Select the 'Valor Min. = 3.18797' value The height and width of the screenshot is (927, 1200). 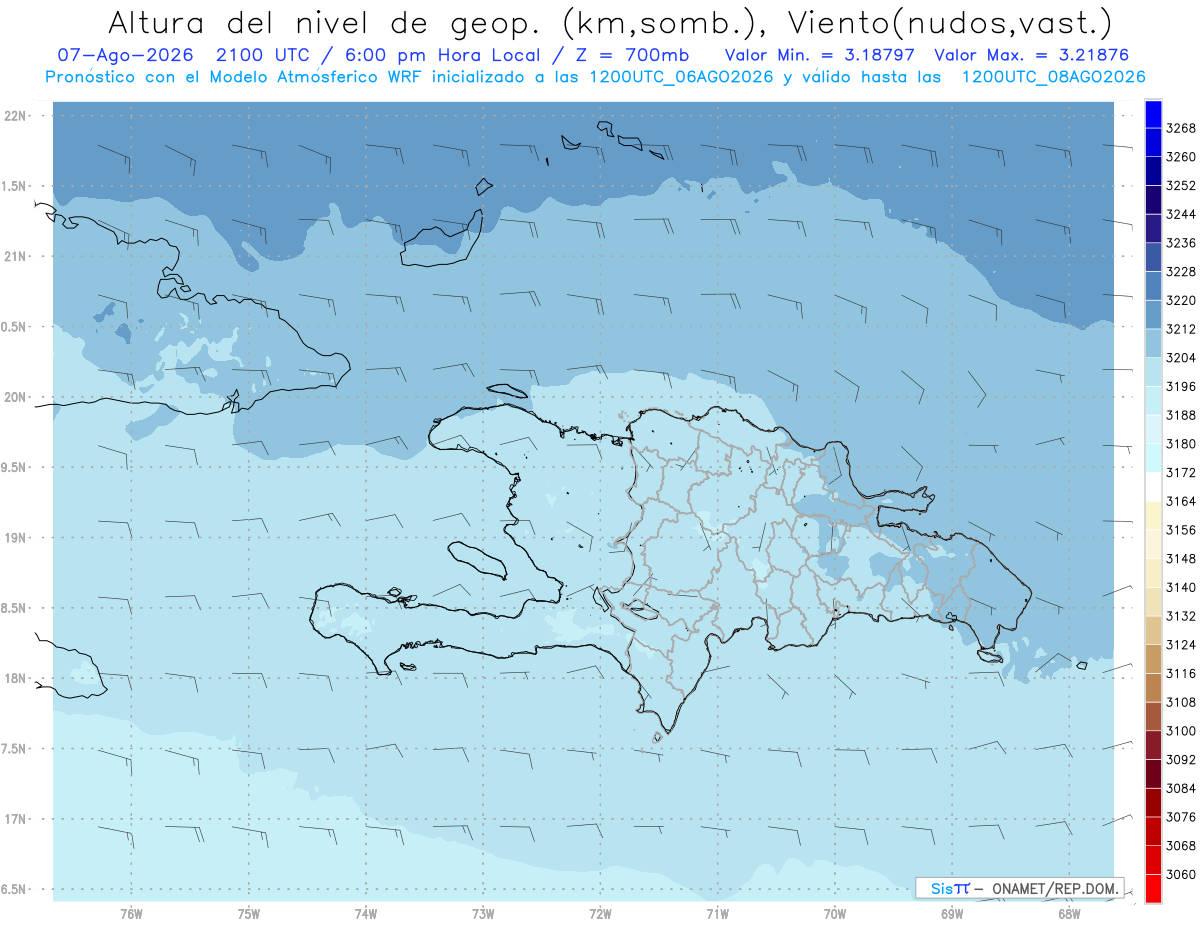[820, 54]
